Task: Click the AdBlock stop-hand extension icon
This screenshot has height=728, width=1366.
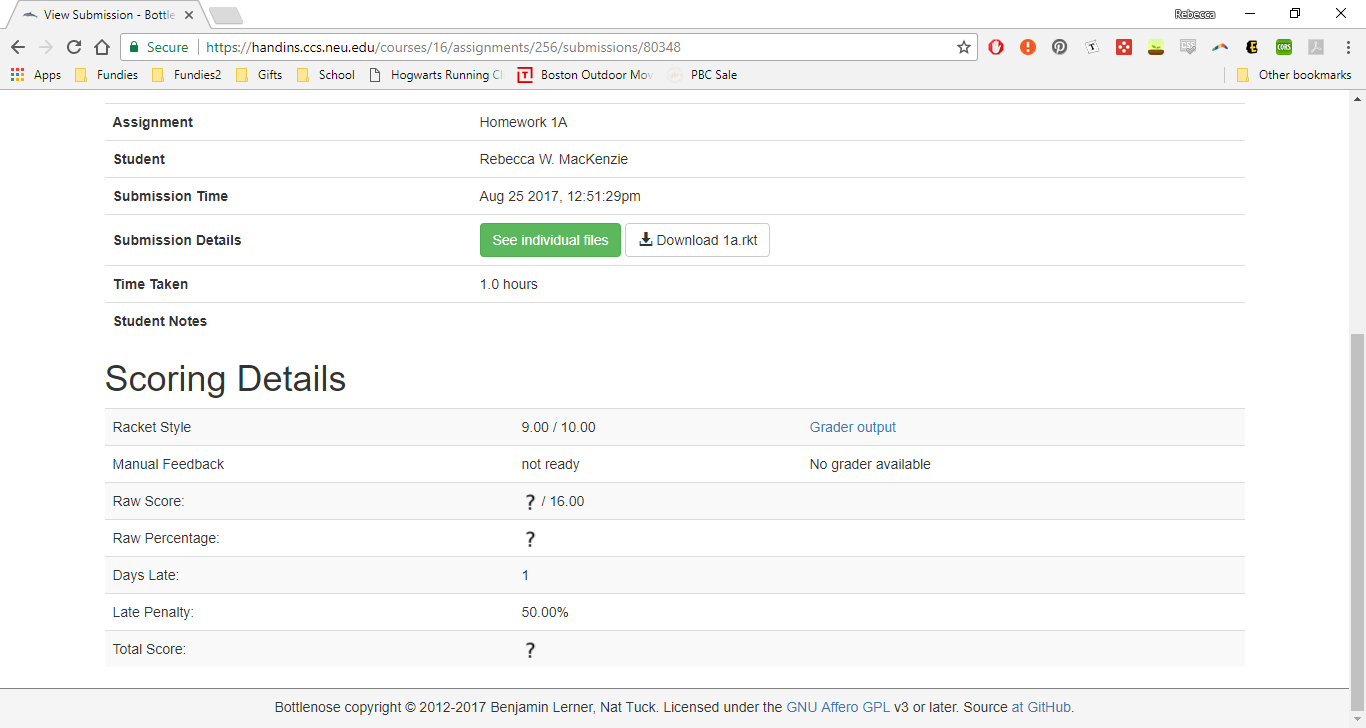Action: (996, 47)
